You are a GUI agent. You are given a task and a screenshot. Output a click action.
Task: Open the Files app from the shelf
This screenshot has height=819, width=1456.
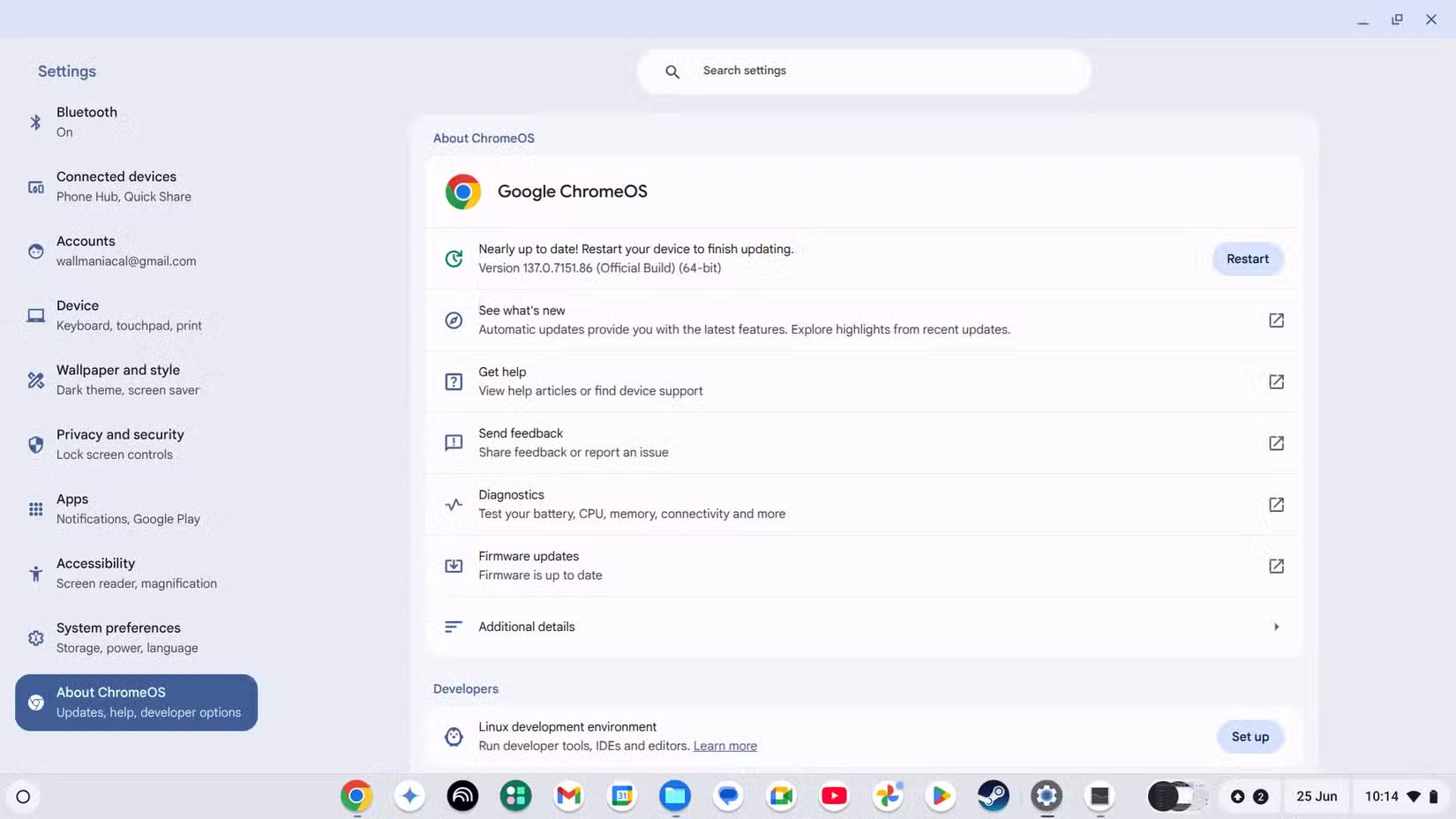pos(674,795)
